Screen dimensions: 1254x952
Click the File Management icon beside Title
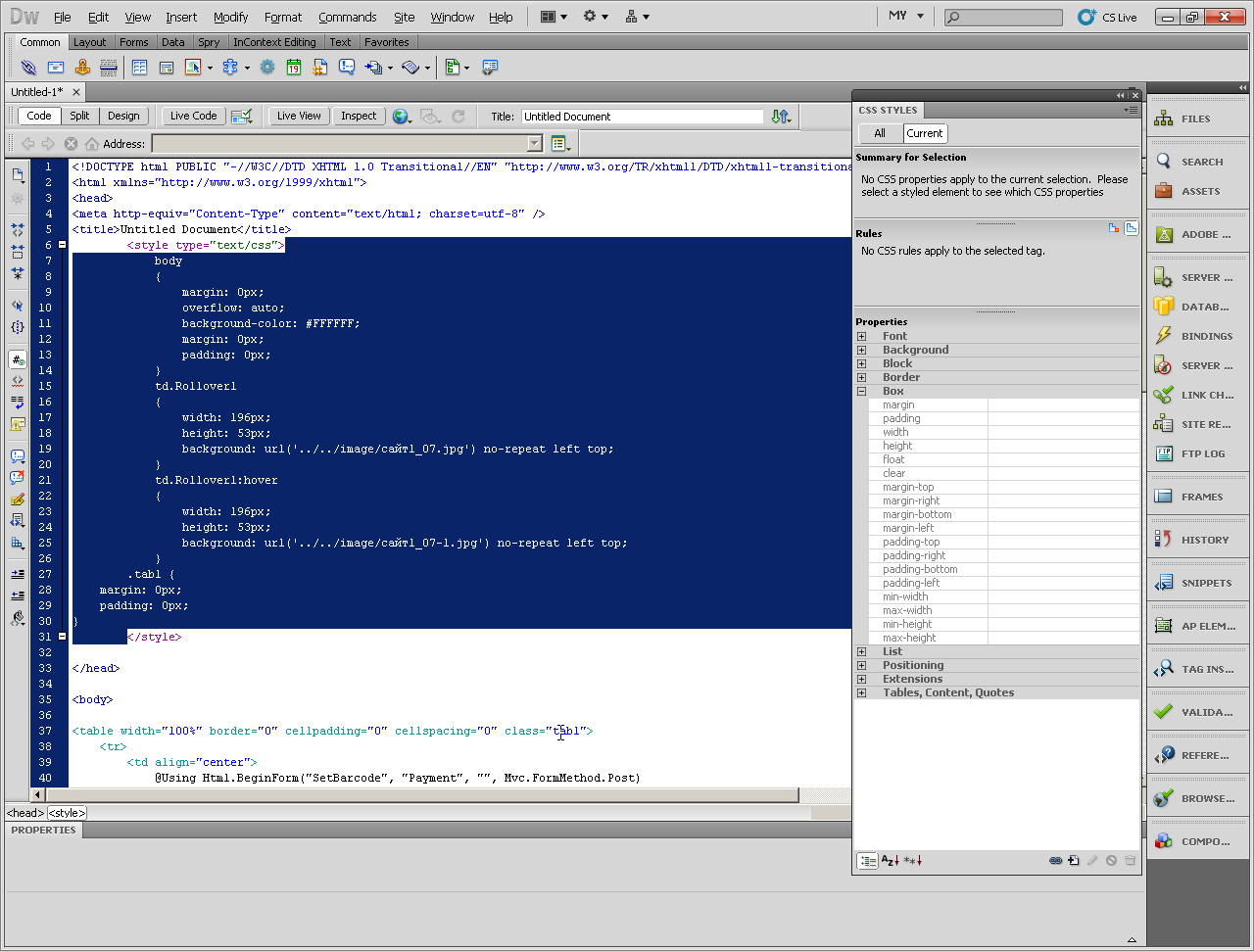[781, 116]
